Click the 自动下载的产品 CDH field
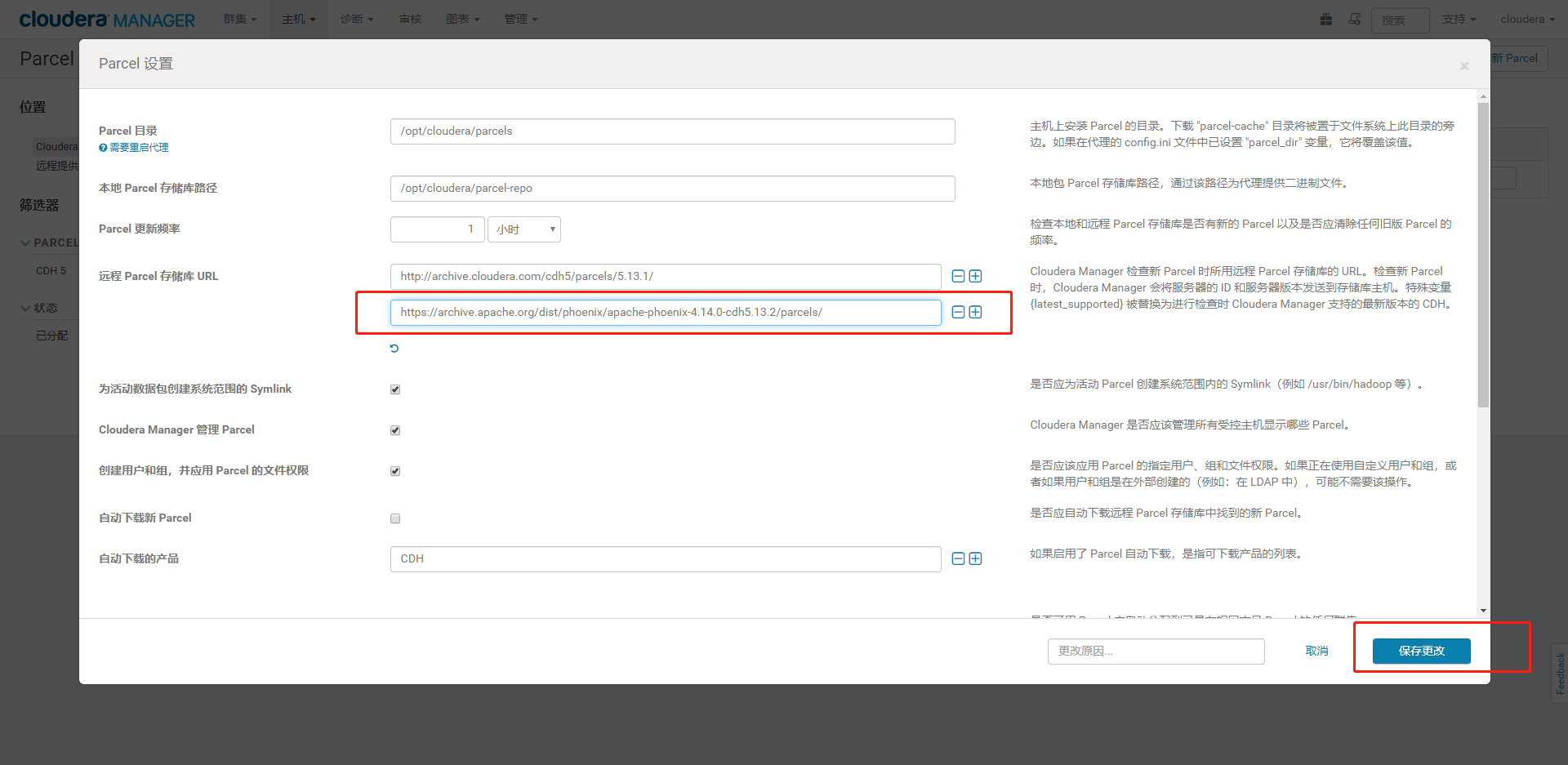 coord(666,559)
